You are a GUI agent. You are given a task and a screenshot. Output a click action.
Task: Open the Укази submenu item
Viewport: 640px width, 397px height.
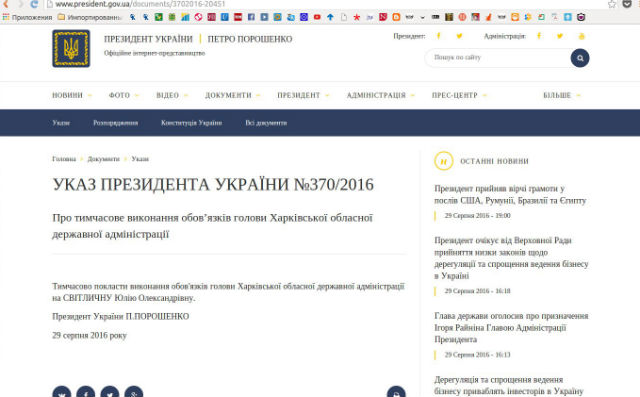click(61, 123)
